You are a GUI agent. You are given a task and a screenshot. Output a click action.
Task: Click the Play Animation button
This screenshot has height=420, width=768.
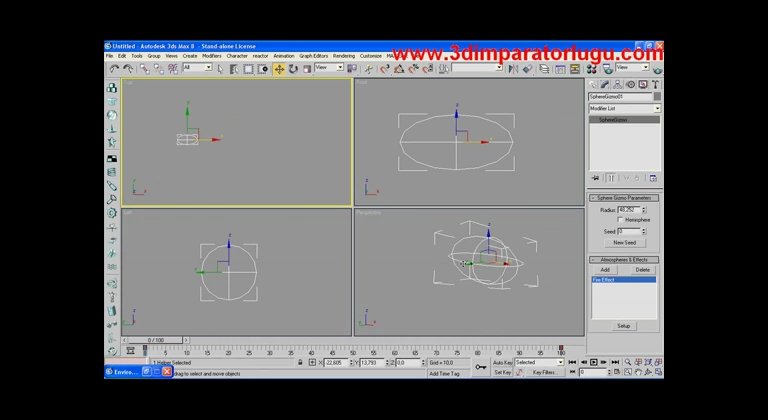tap(594, 362)
